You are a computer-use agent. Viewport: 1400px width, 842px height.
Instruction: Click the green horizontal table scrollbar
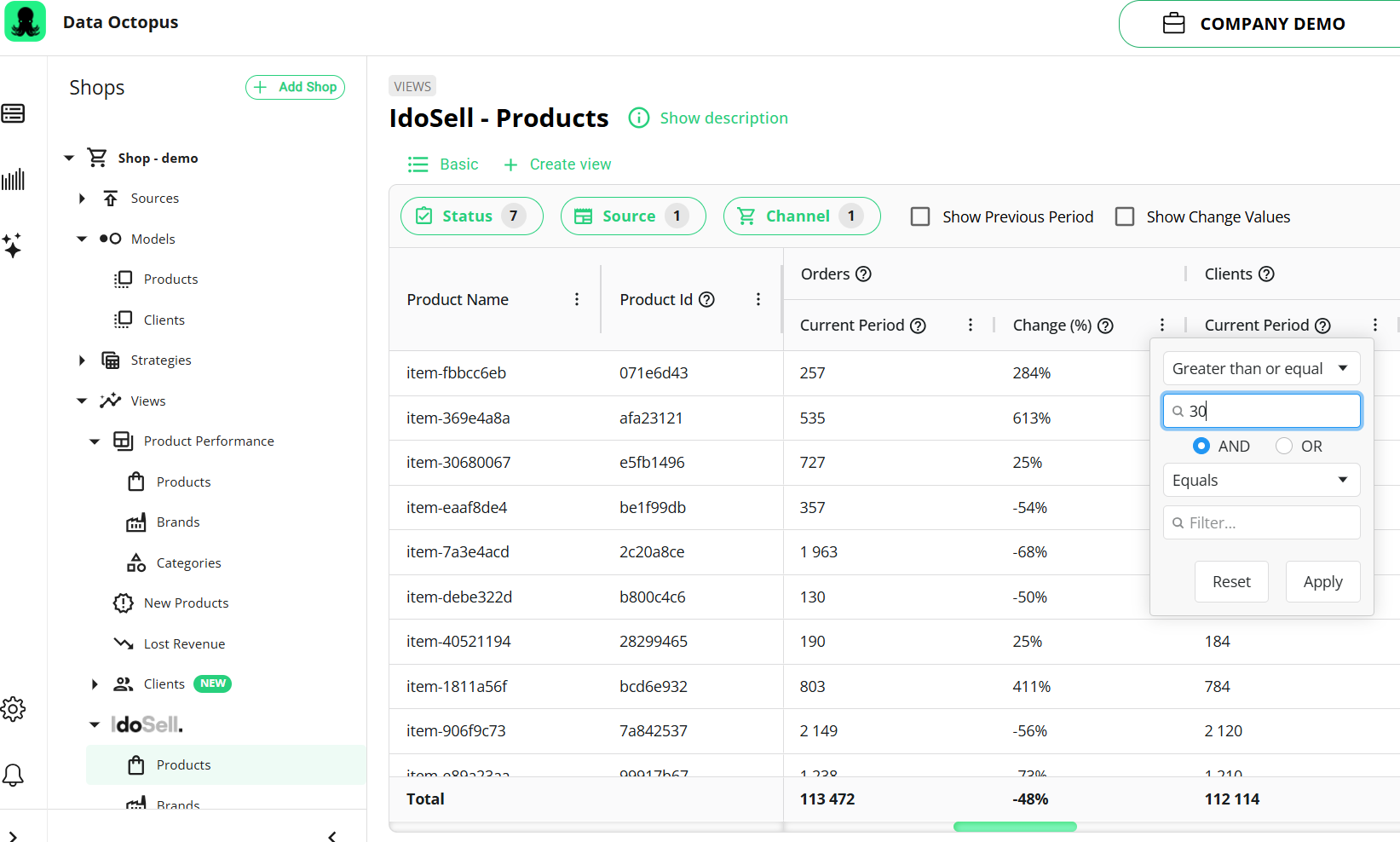[x=1014, y=826]
